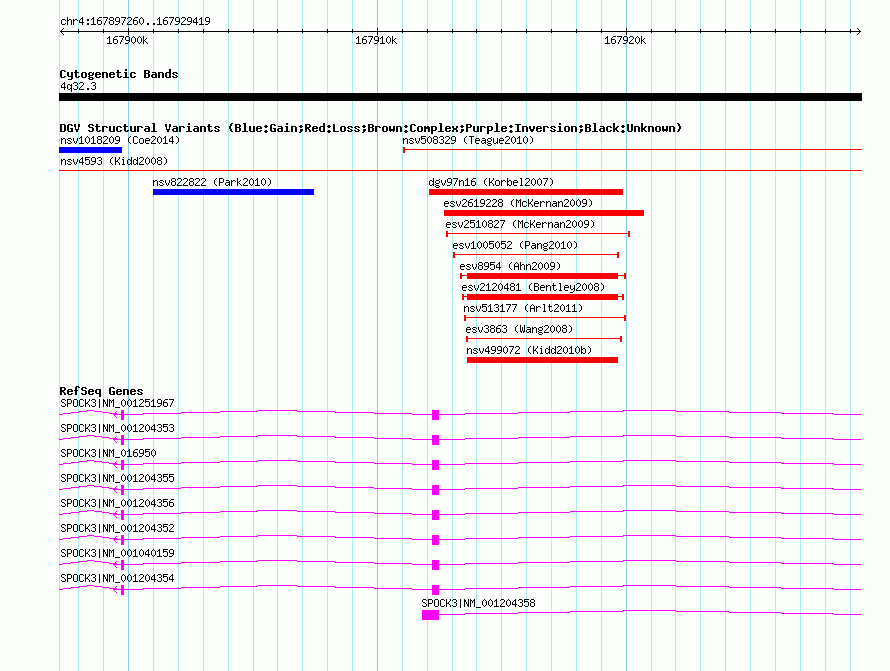Image resolution: width=890 pixels, height=671 pixels.
Task: Click the dgv97n16 (Korbel2007) loss bar
Action: pos(526,192)
